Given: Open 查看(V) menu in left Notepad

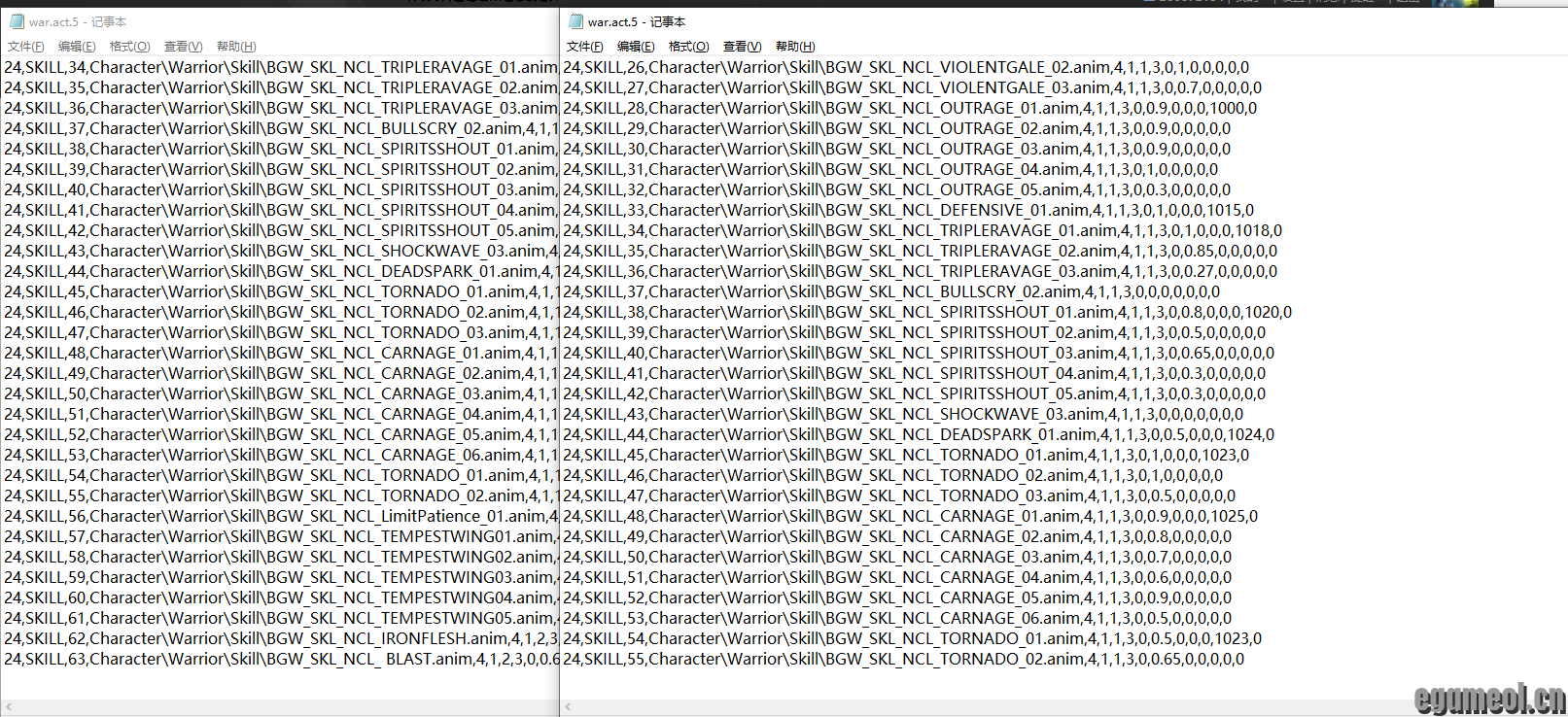Looking at the screenshot, I should click(183, 47).
